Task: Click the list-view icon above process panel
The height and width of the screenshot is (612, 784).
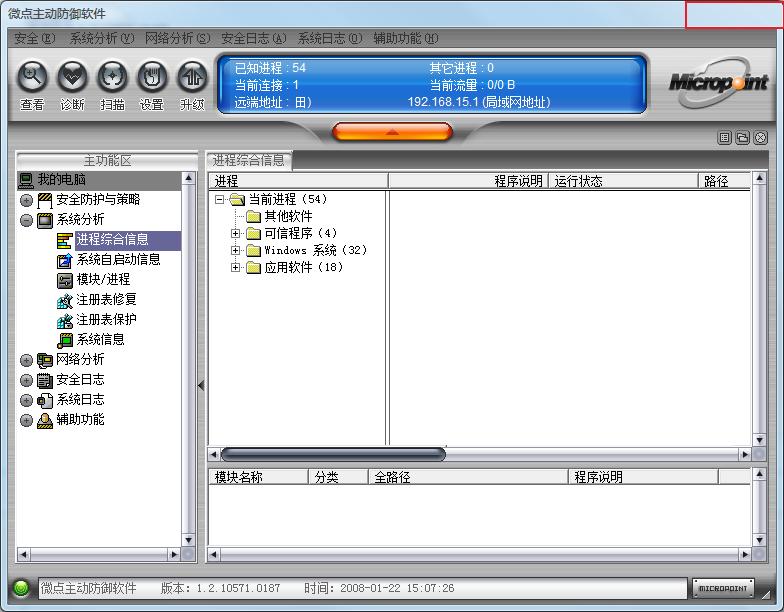Action: pyautogui.click(x=724, y=138)
